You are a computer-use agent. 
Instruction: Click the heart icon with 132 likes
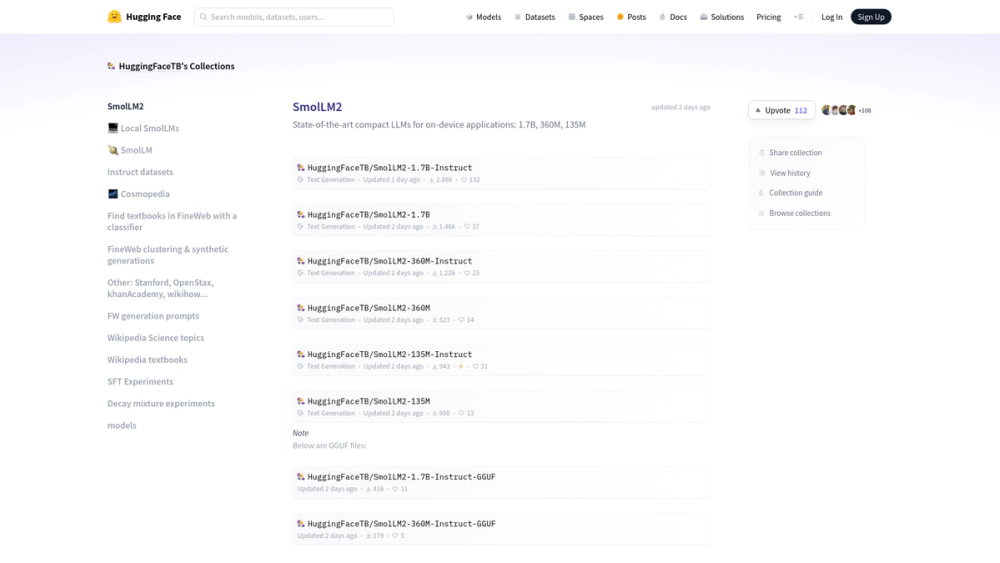coord(464,180)
